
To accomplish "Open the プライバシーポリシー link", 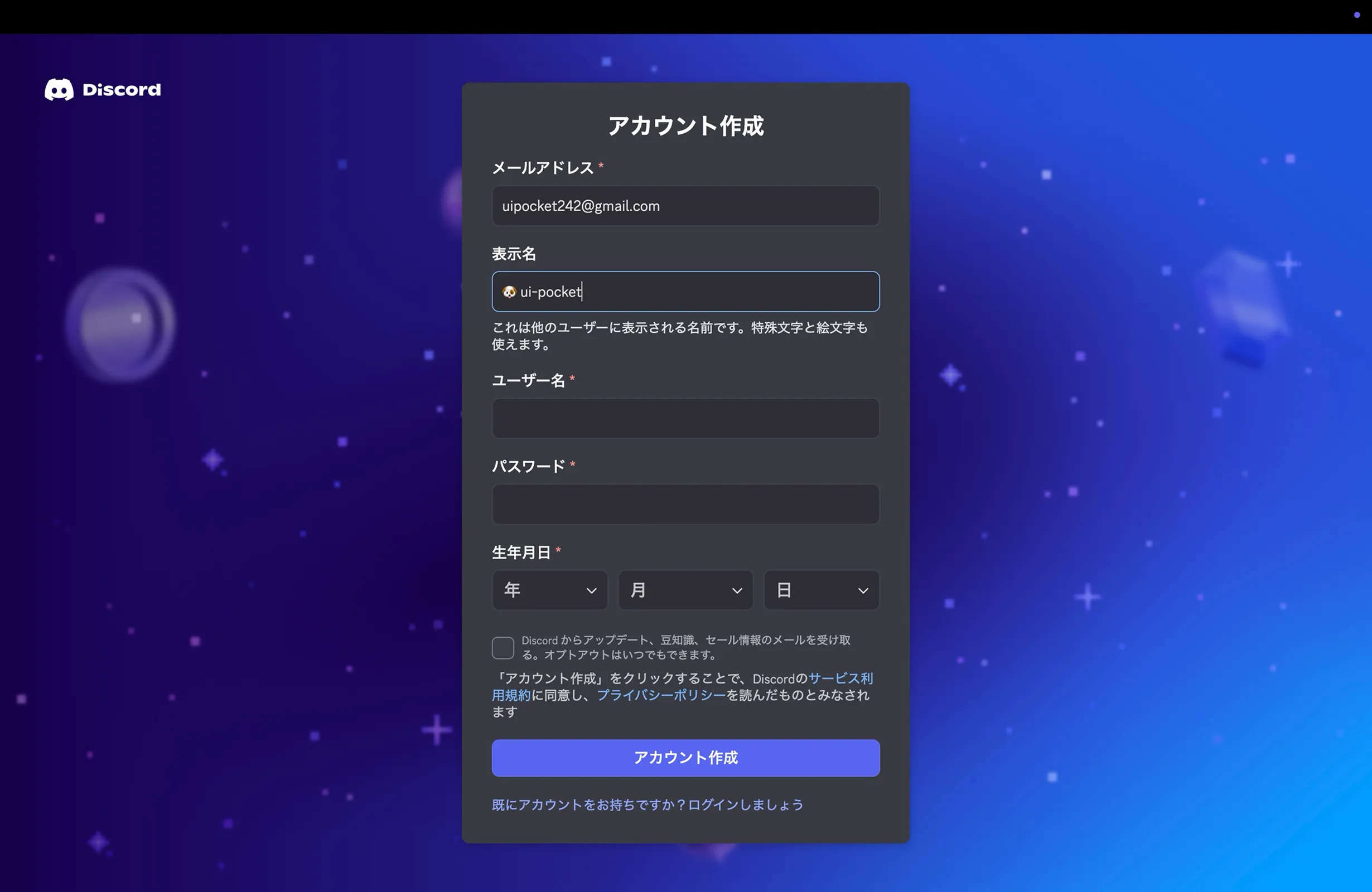I will point(660,696).
